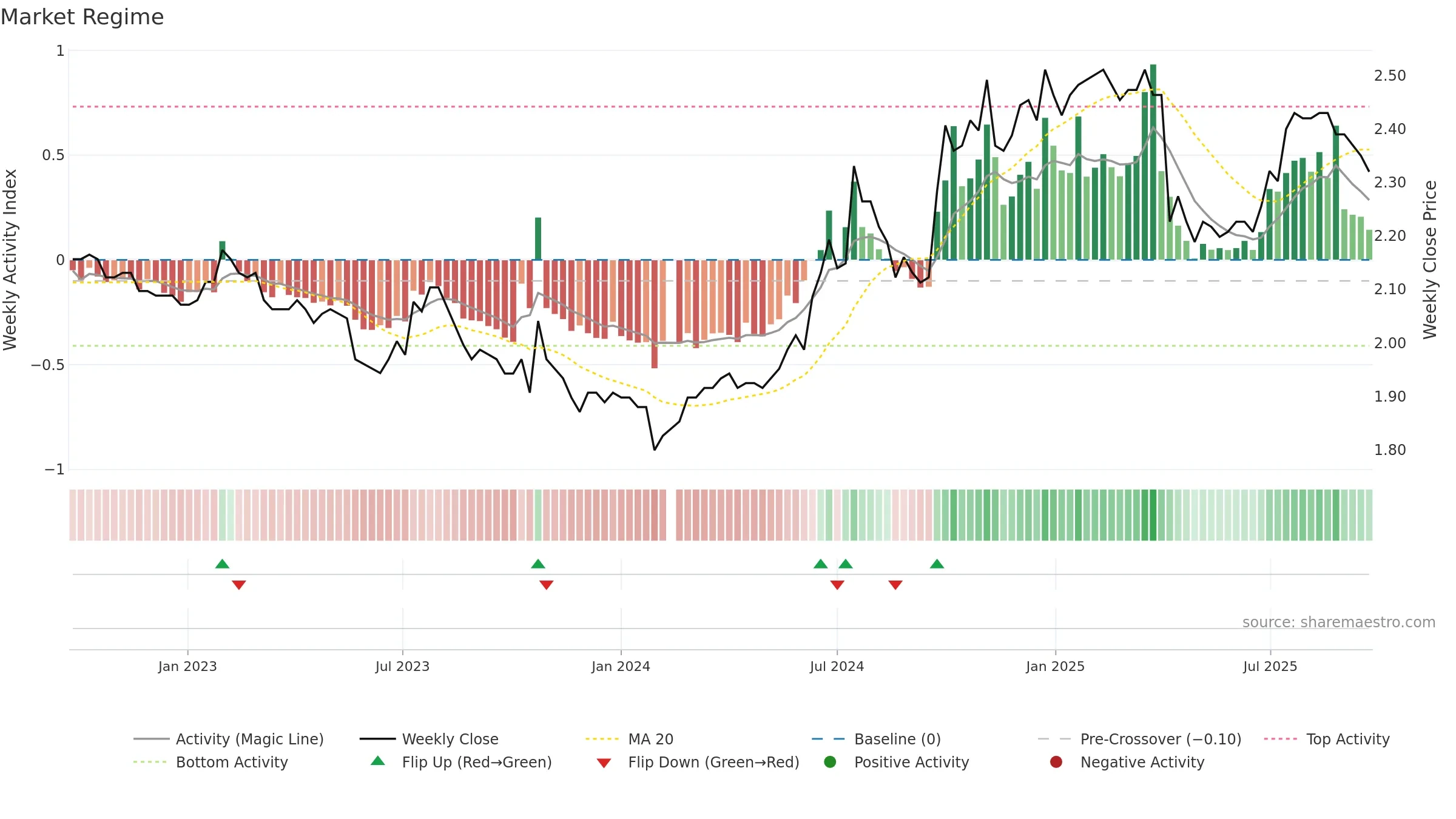Click the last Flip Down marker before Jan 2025
Image resolution: width=1456 pixels, height=819 pixels.
(x=895, y=585)
